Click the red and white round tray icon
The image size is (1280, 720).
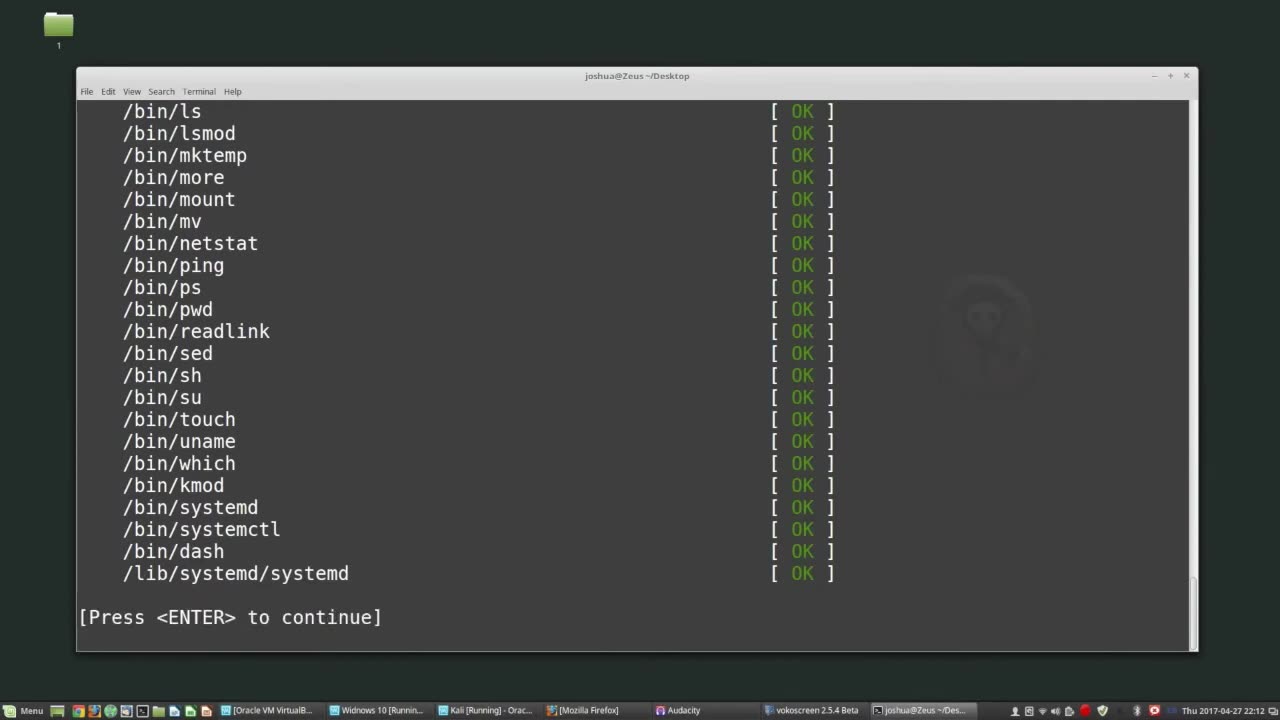1154,710
